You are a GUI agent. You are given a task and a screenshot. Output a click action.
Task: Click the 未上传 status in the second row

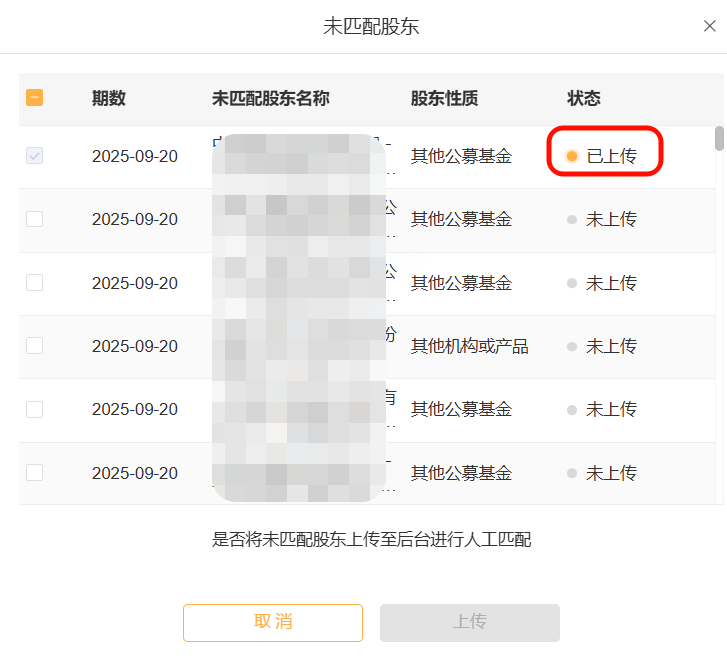(x=610, y=219)
